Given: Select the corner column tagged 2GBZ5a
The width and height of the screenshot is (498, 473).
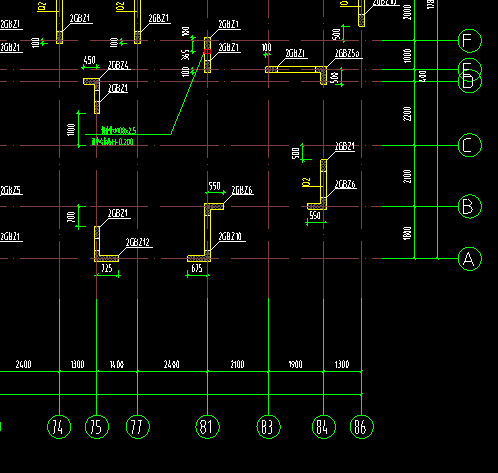Looking at the screenshot, I should click(322, 75).
